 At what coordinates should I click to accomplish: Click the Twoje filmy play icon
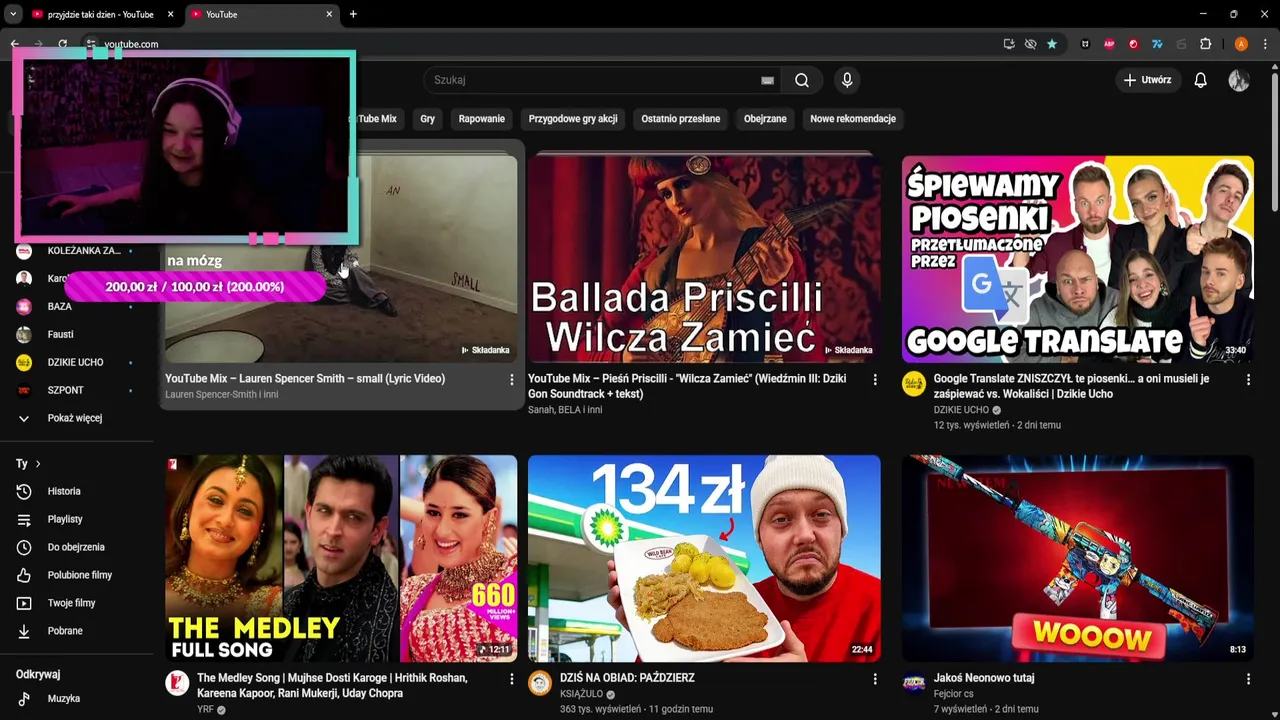tap(24, 603)
